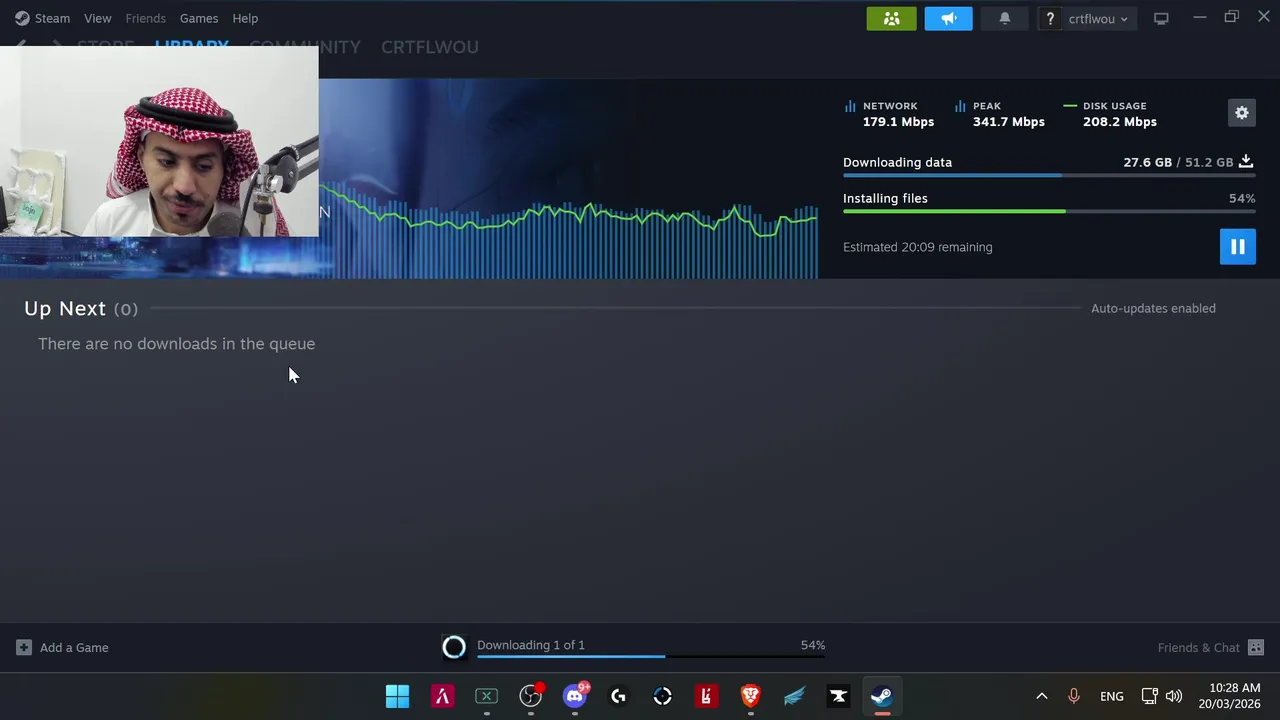Open network settings tray icon
Viewport: 1280px width, 720px height.
(x=1150, y=696)
